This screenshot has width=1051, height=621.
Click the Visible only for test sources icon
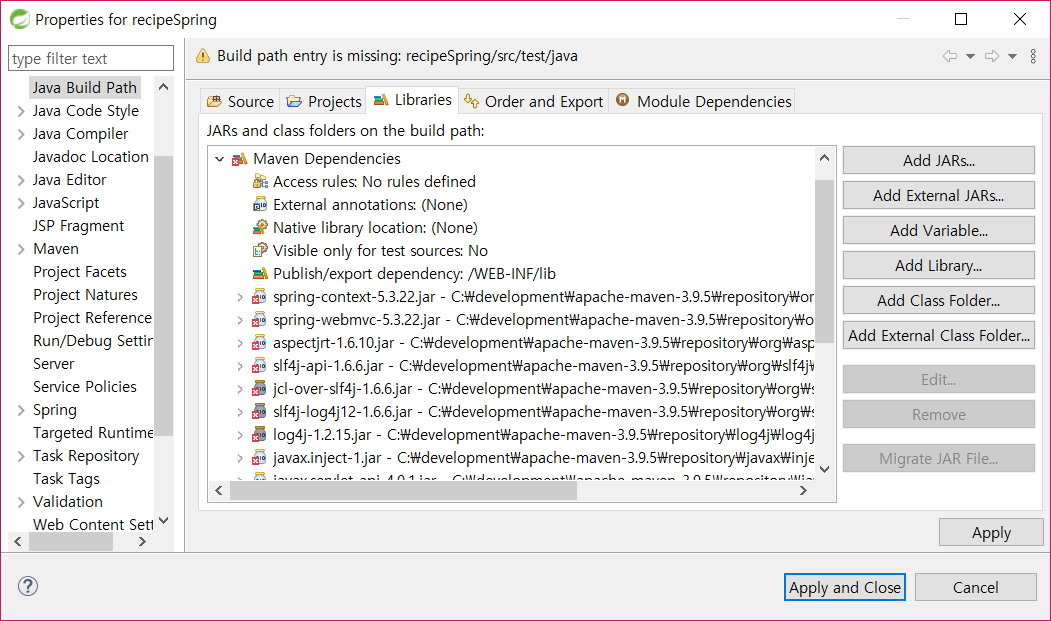coord(260,251)
